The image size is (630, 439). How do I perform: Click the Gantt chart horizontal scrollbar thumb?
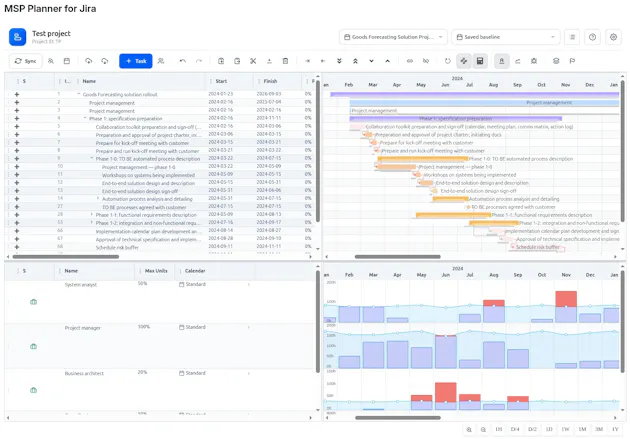(397, 257)
